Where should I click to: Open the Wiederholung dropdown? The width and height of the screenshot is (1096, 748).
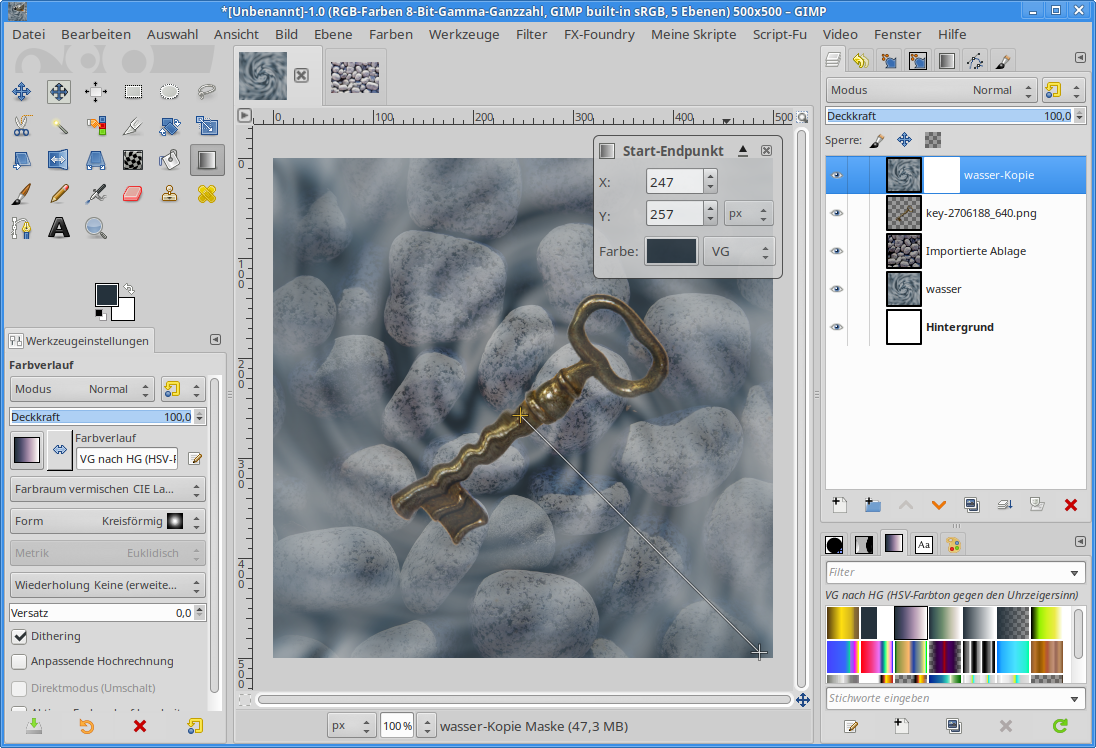tap(108, 585)
